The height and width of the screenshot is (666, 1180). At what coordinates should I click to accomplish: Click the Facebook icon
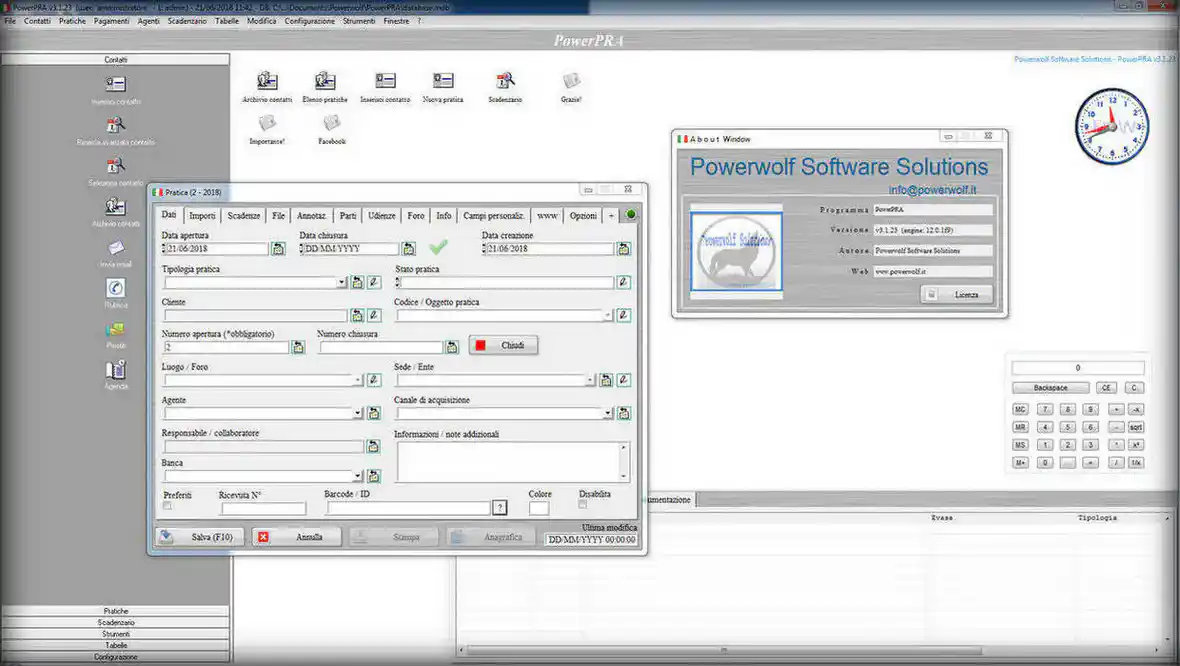(x=332, y=123)
